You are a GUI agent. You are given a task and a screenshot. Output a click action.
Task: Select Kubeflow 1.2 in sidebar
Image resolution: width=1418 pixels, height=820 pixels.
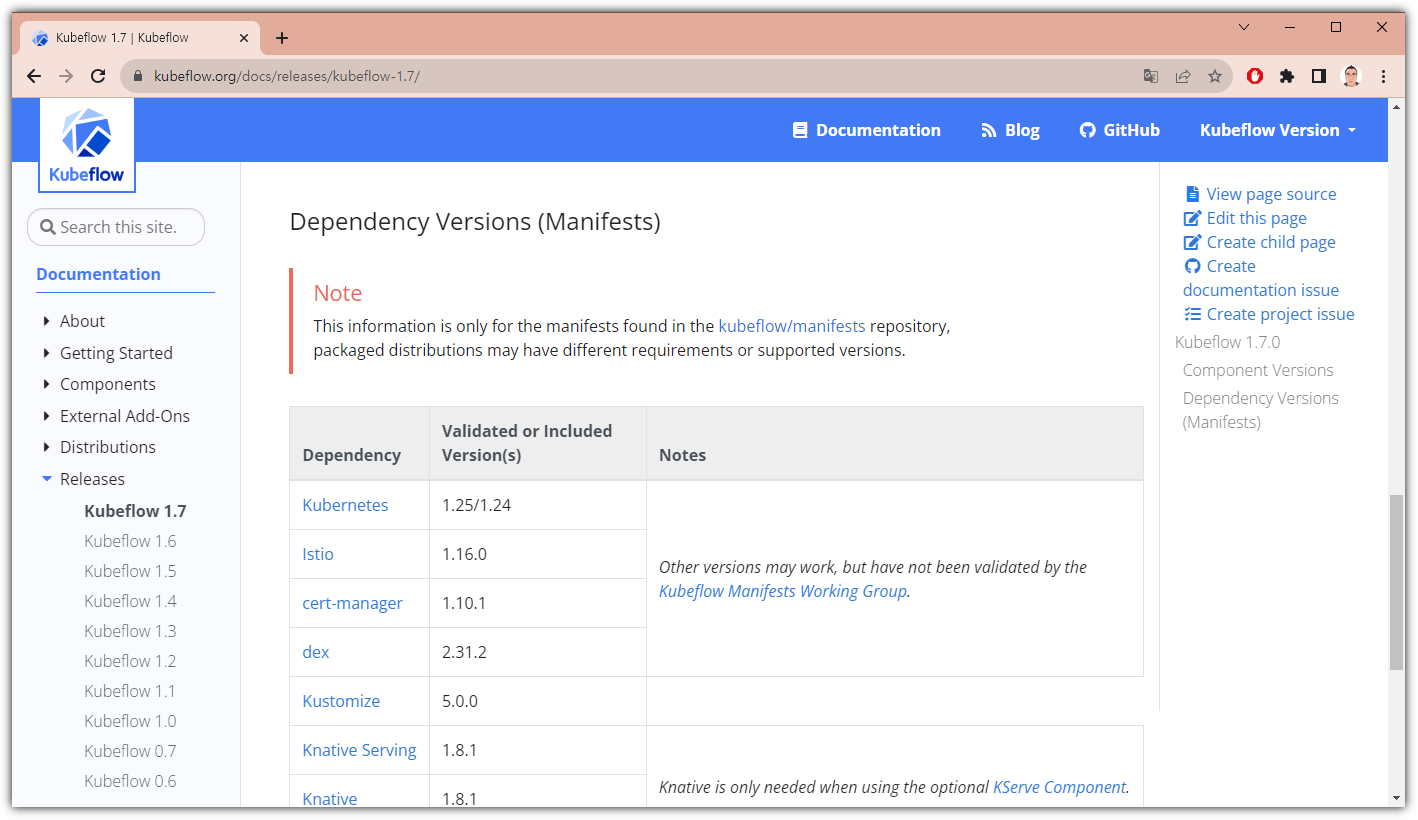click(x=130, y=661)
